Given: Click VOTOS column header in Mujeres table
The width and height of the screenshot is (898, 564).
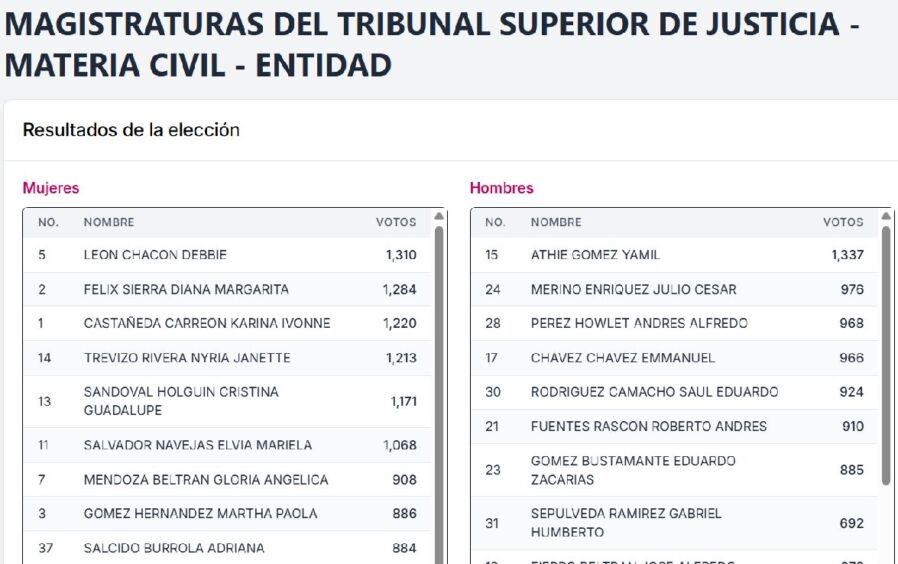Looking at the screenshot, I should point(396,222).
